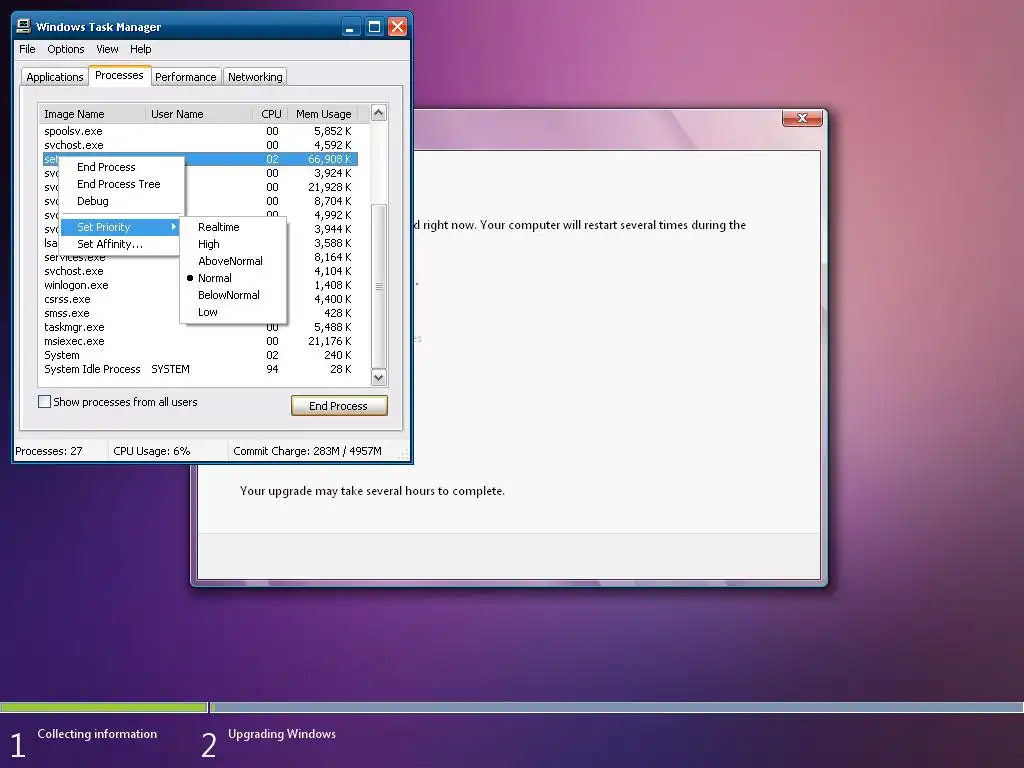Viewport: 1024px width, 768px height.
Task: Maximize the Task Manager window
Action: pyautogui.click(x=374, y=27)
